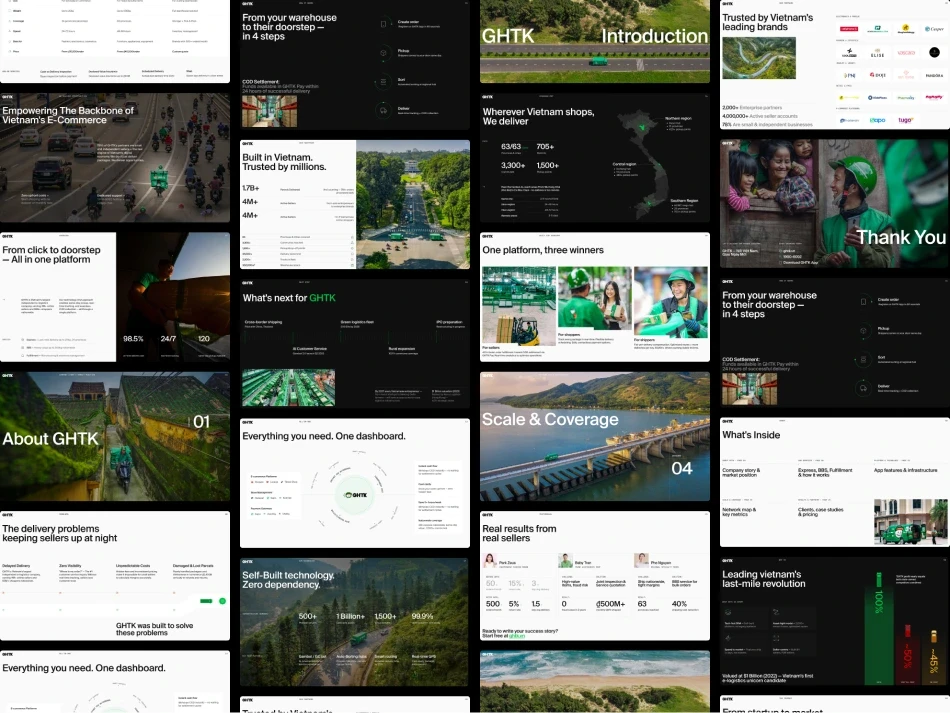Image resolution: width=950 pixels, height=713 pixels.
Task: Open the 'What's Inside' contents slide
Action: tap(835, 483)
